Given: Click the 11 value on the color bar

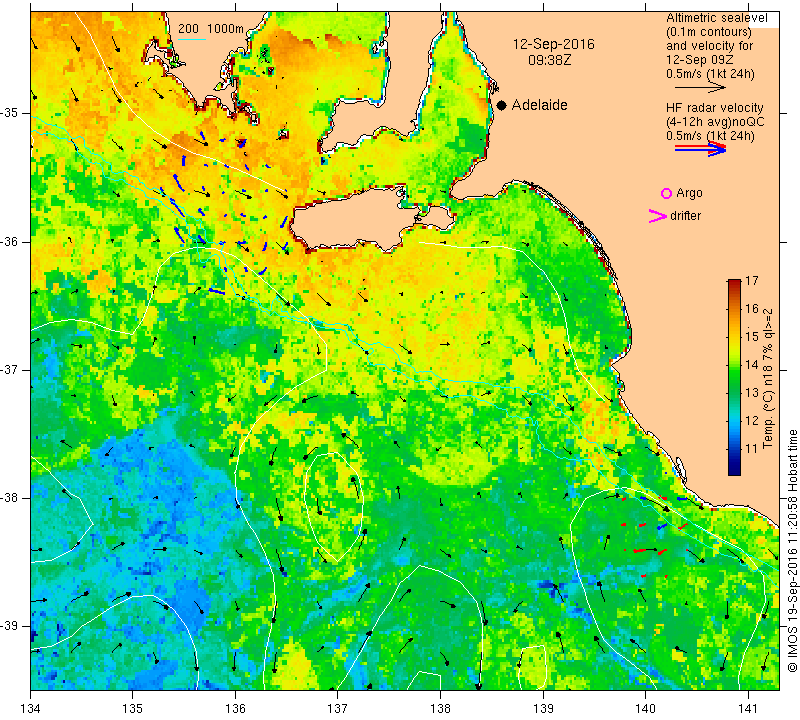Looking at the screenshot, I should click(752, 449).
